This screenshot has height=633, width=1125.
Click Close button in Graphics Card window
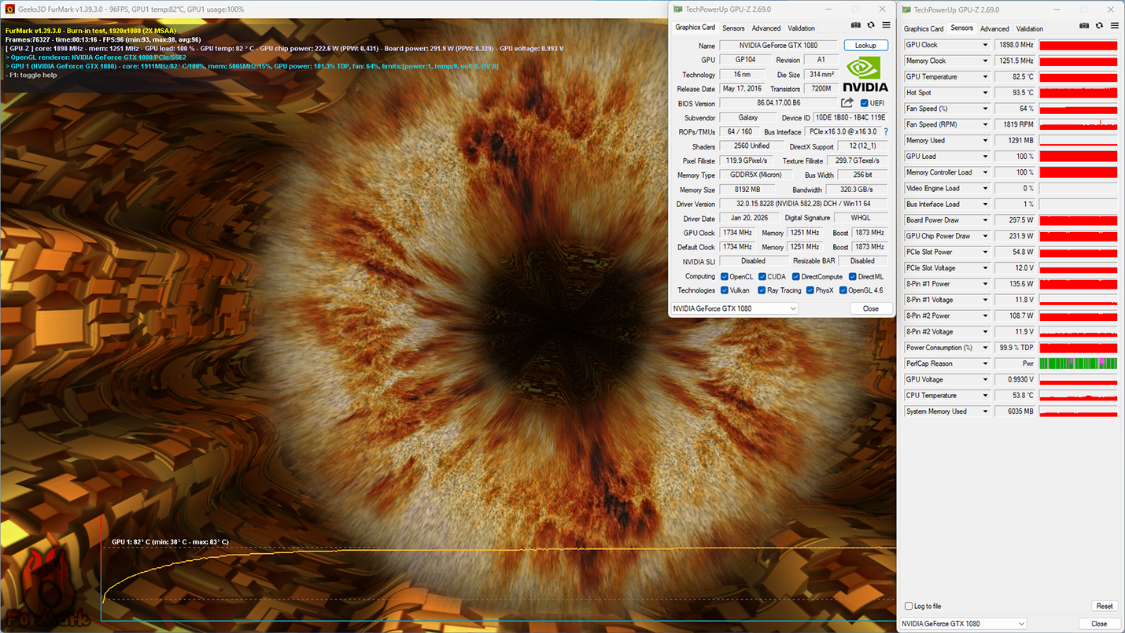pyautogui.click(x=870, y=309)
